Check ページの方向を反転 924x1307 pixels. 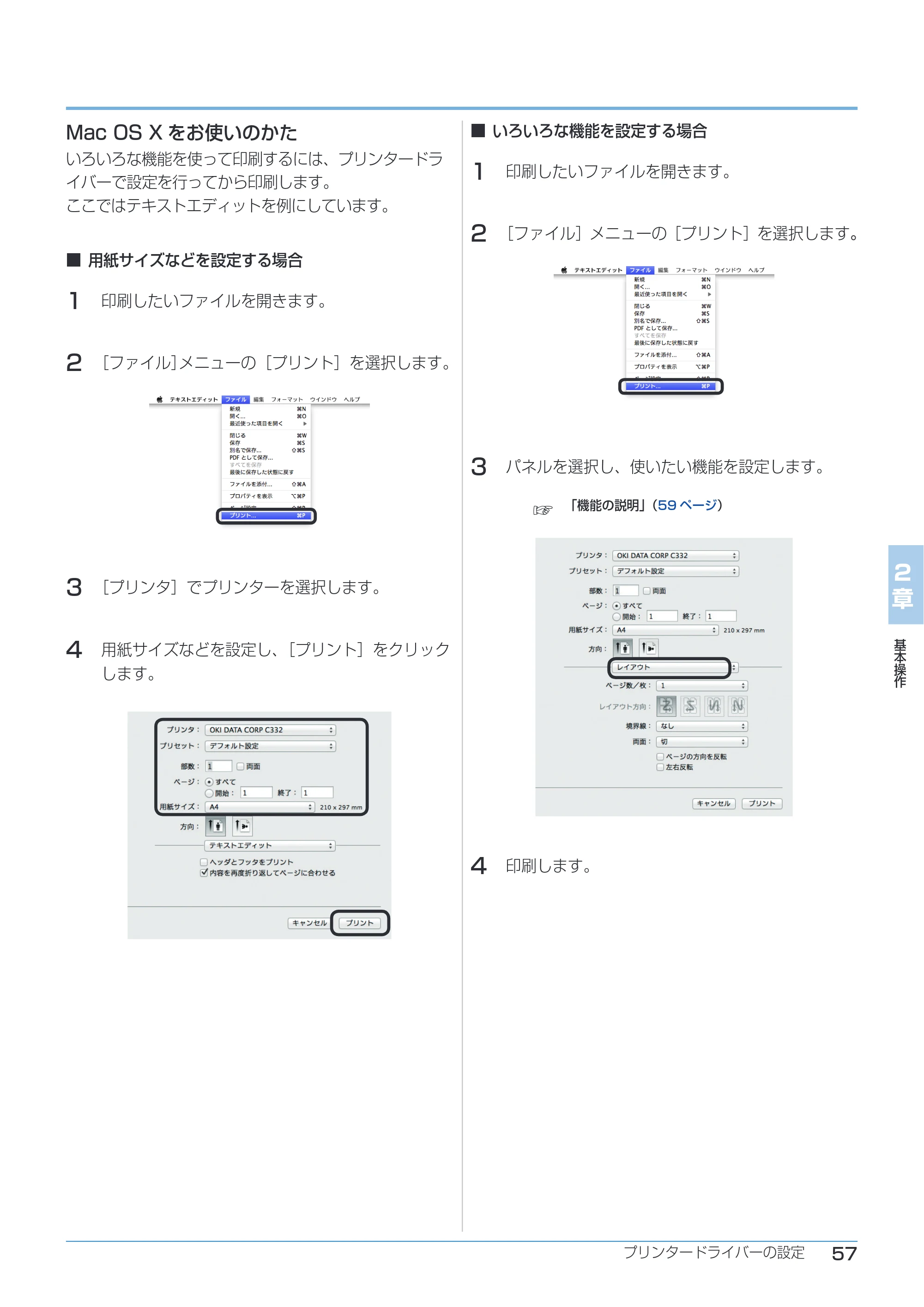661,757
